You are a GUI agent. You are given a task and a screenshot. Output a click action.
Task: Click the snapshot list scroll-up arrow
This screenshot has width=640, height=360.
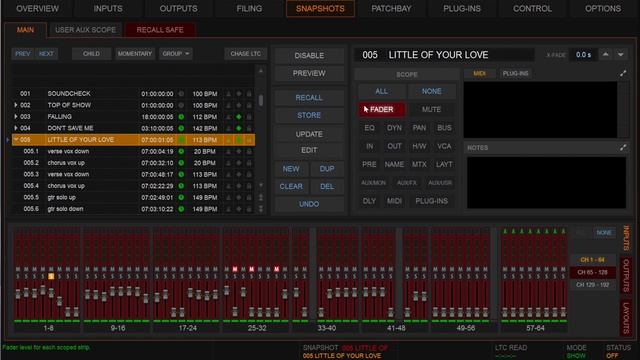[261, 71]
